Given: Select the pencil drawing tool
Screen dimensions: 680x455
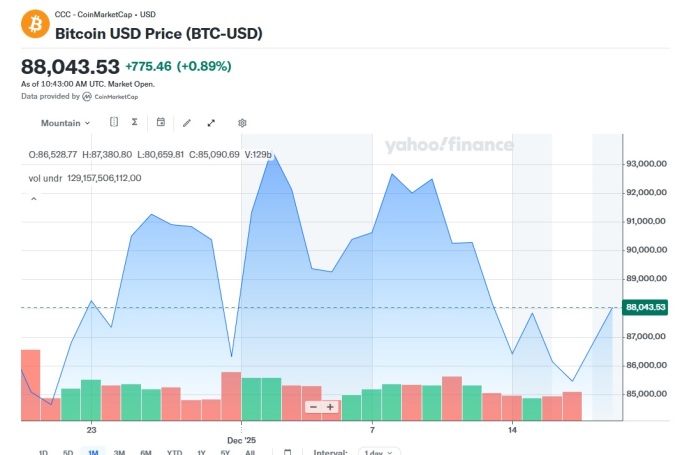Looking at the screenshot, I should 186,123.
